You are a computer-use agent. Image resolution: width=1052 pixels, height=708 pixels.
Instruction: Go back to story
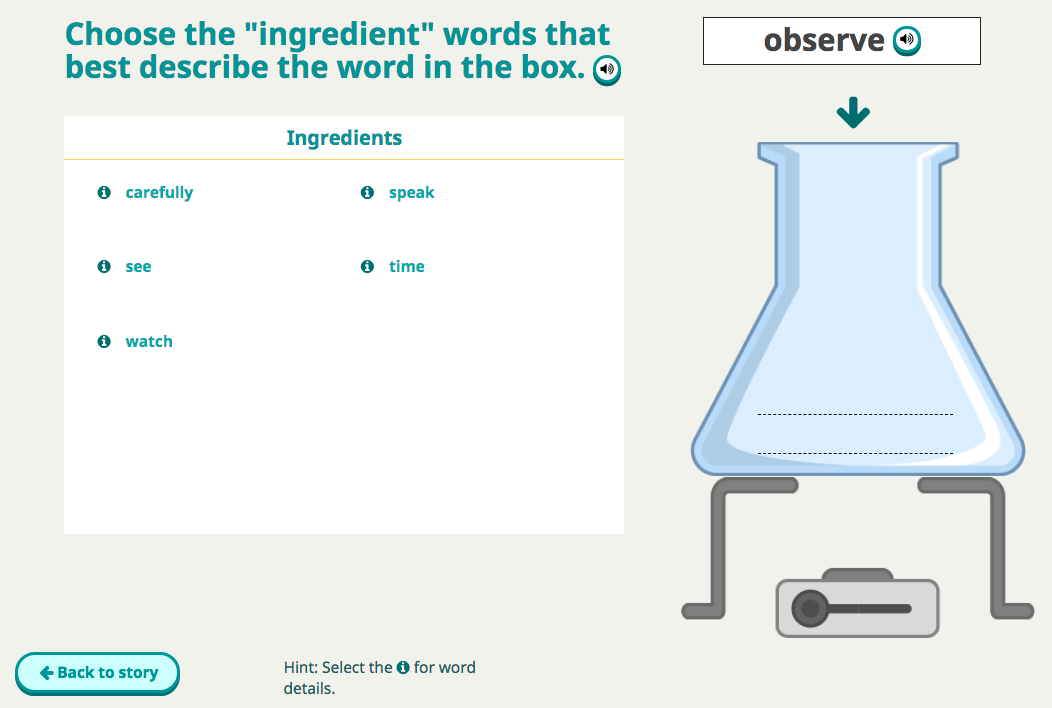point(98,673)
